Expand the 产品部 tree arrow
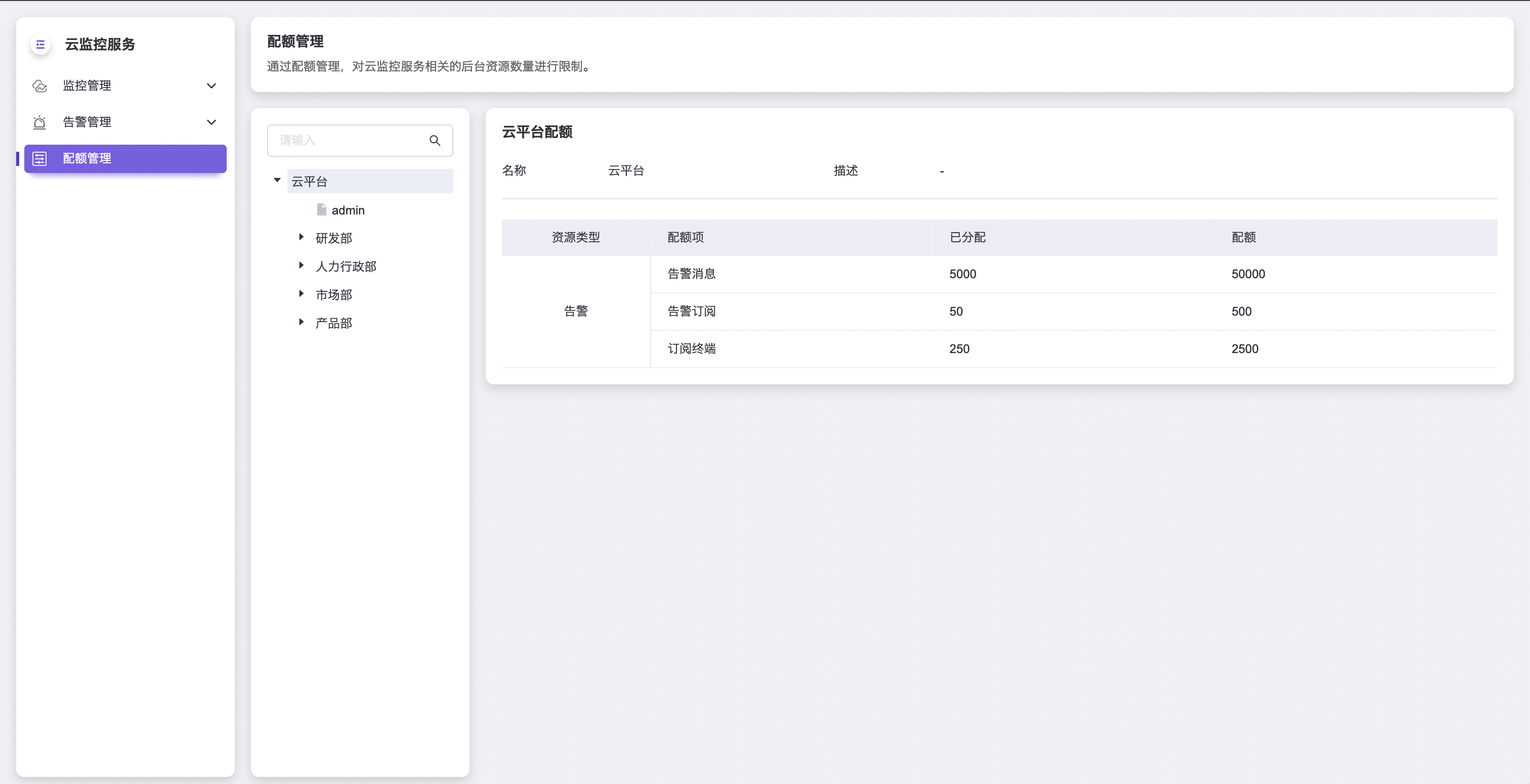1530x784 pixels. pos(301,323)
